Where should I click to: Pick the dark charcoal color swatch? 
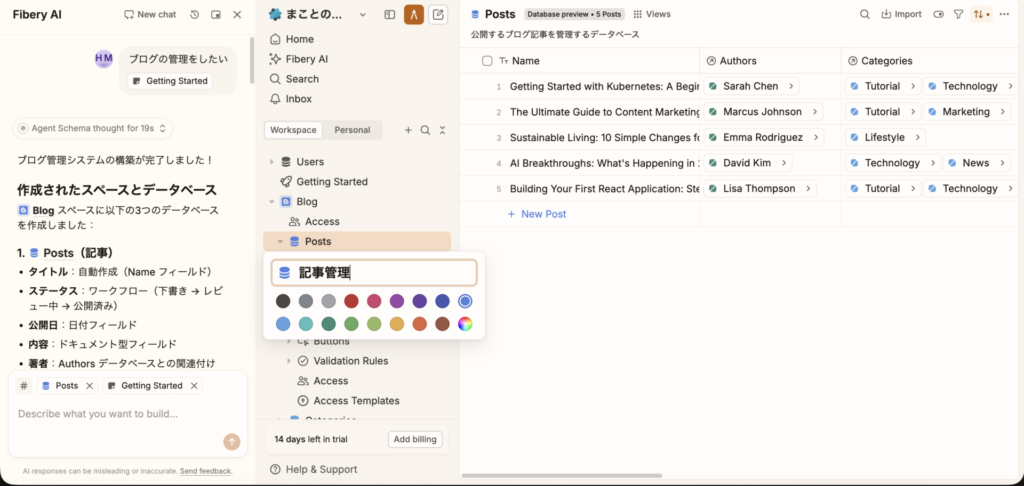(x=283, y=301)
